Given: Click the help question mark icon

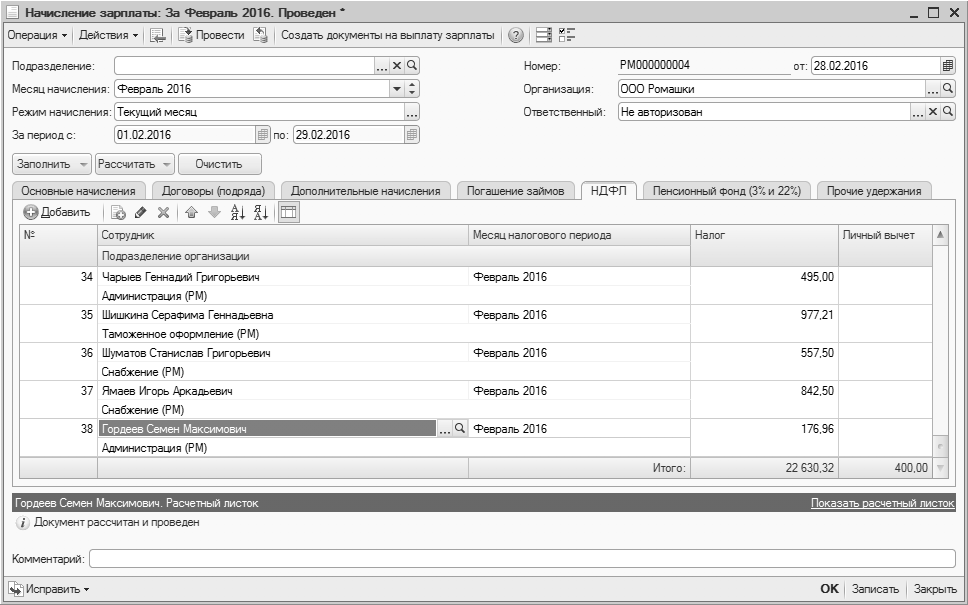Looking at the screenshot, I should (516, 35).
